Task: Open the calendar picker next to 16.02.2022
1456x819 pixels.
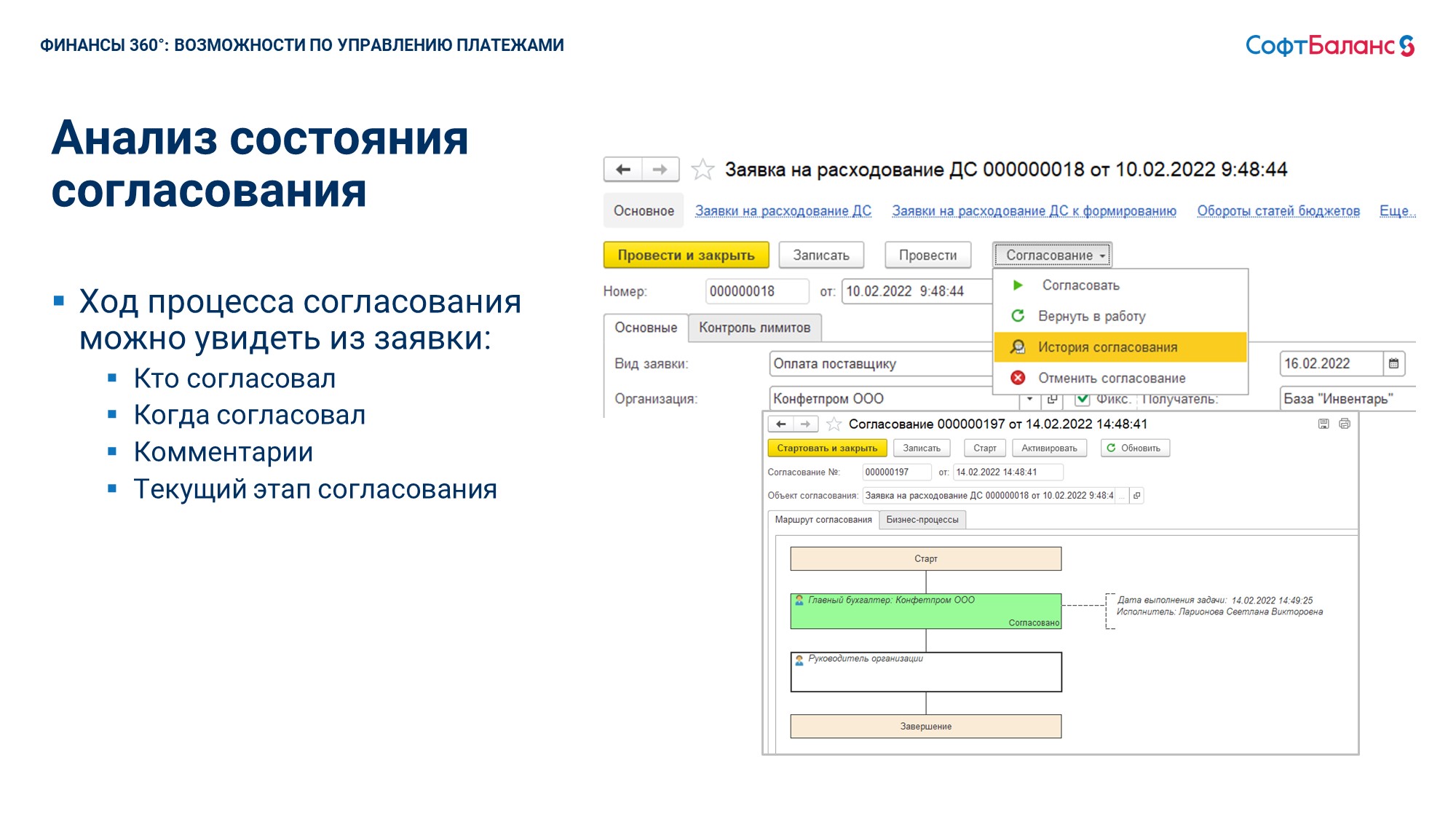Action: tap(1393, 363)
